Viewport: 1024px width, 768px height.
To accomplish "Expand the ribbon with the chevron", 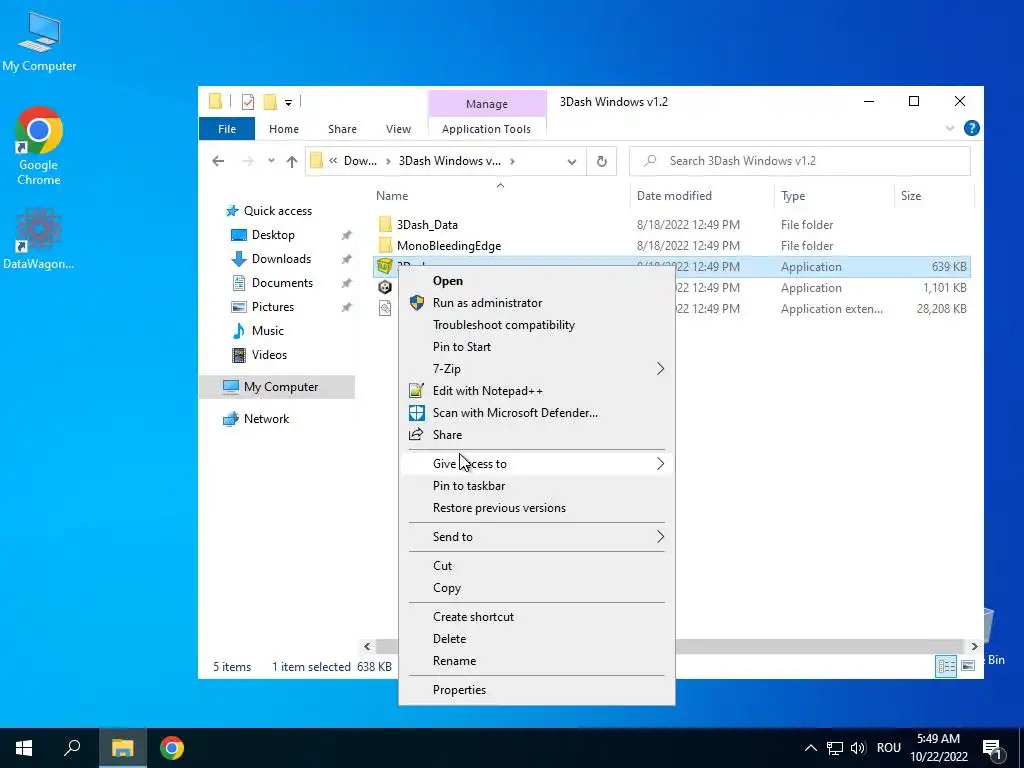I will pos(950,129).
